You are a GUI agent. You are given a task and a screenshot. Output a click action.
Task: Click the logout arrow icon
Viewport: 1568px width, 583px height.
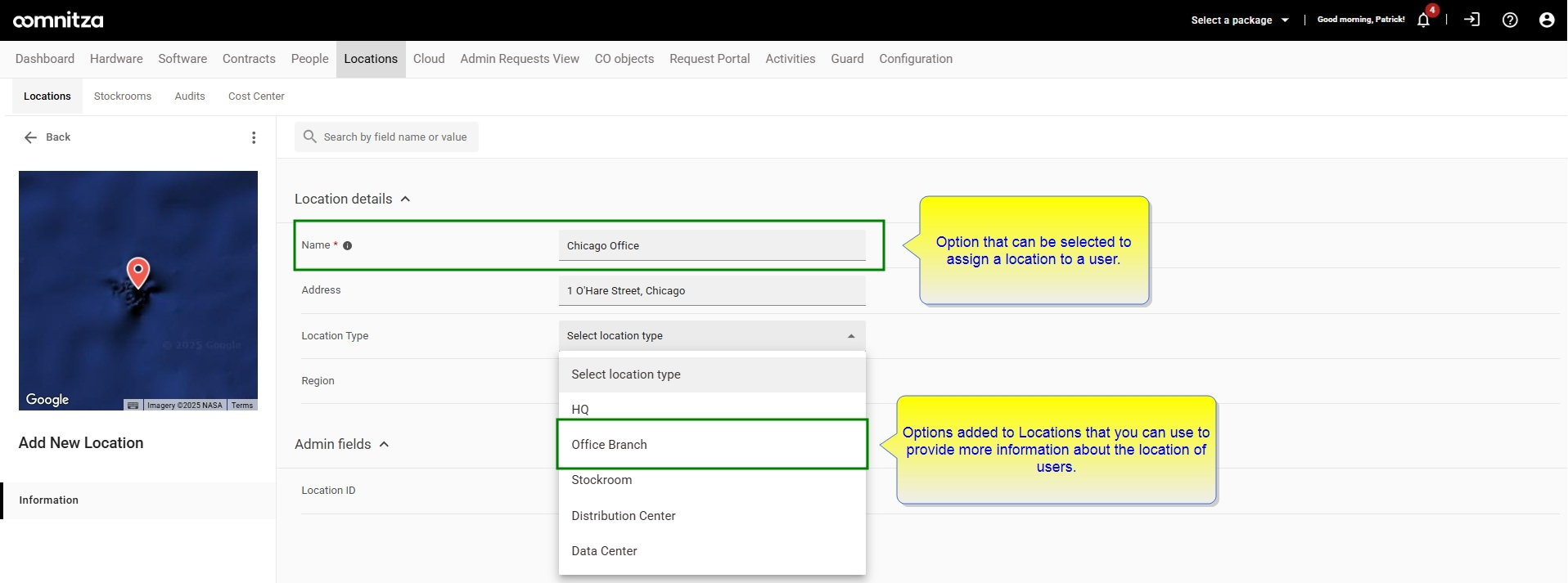pyautogui.click(x=1471, y=20)
